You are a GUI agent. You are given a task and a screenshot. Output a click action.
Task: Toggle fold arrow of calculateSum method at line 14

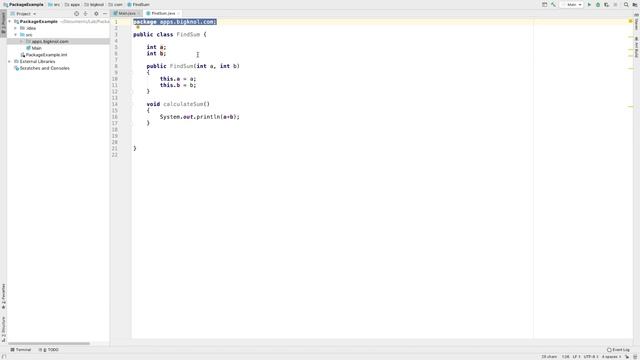132,104
